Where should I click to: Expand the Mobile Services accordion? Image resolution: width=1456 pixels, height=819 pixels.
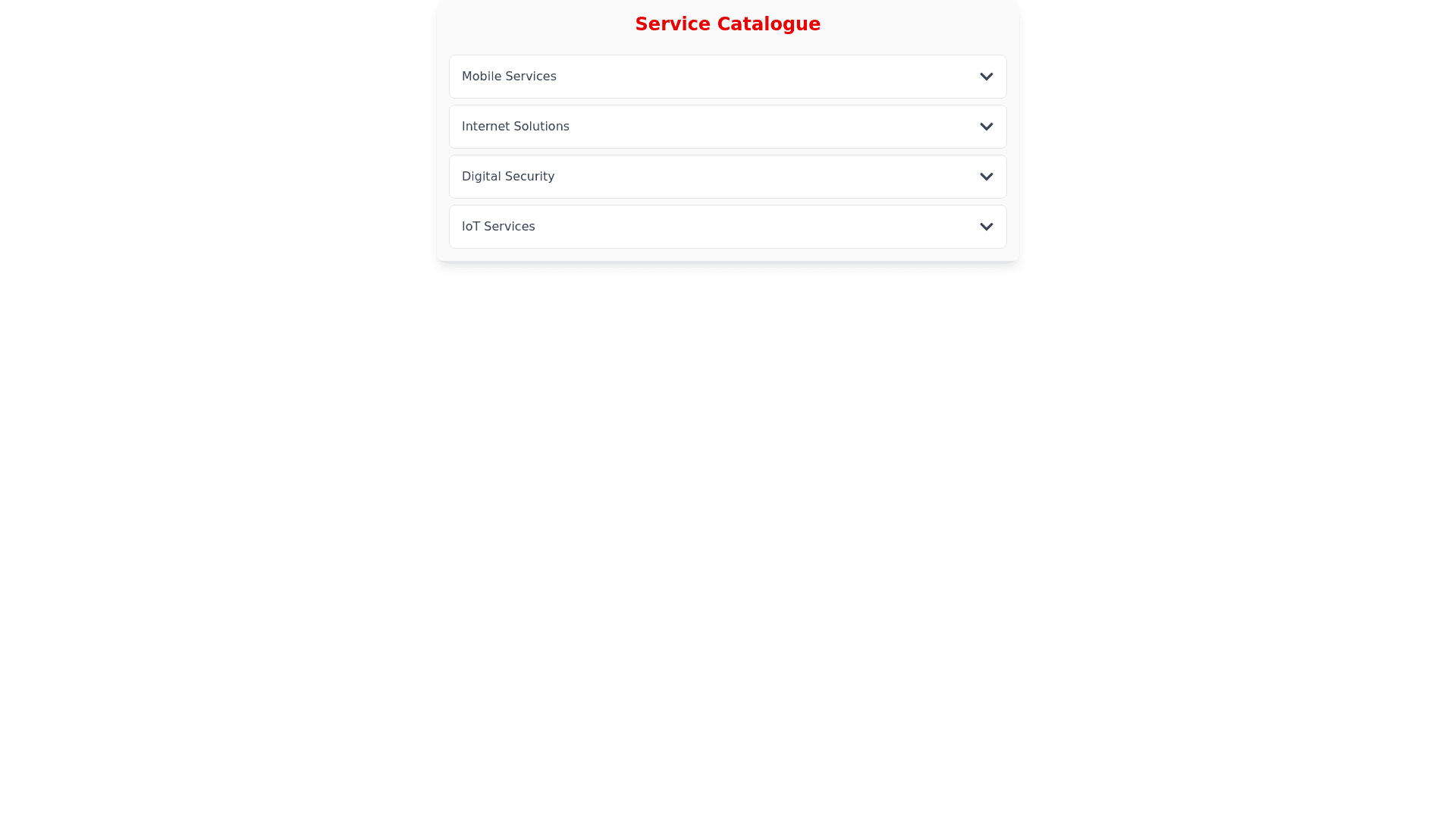(726, 77)
